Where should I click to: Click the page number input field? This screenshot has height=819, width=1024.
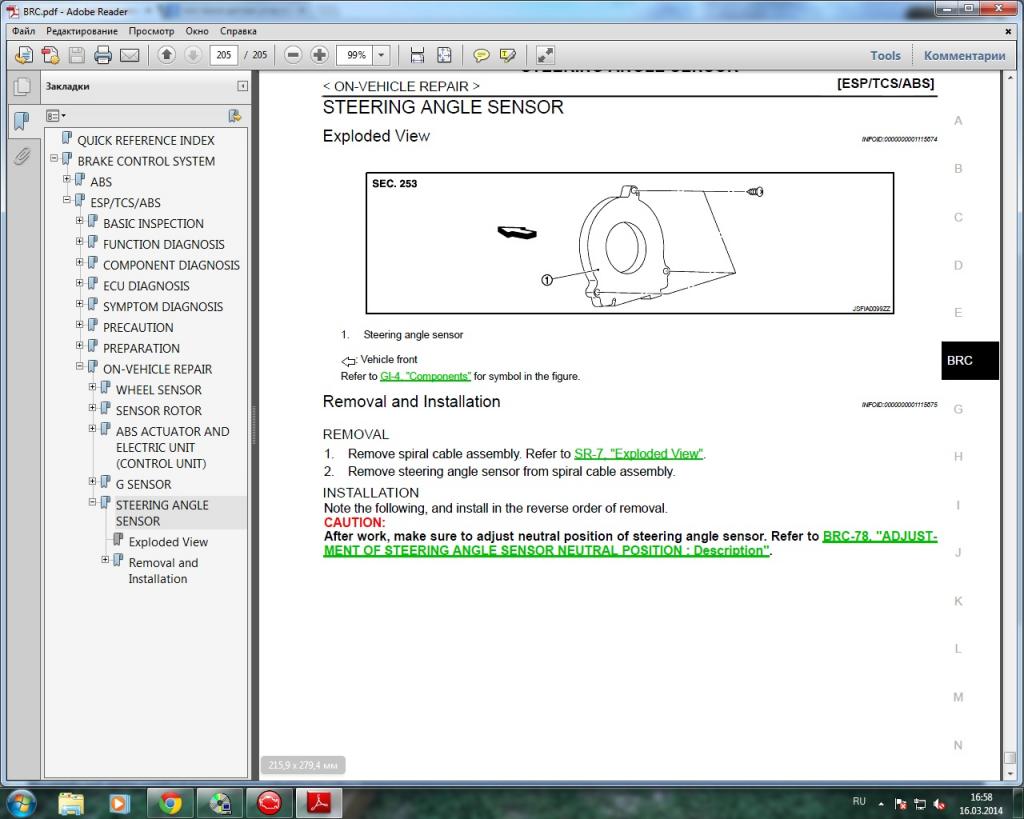point(224,55)
